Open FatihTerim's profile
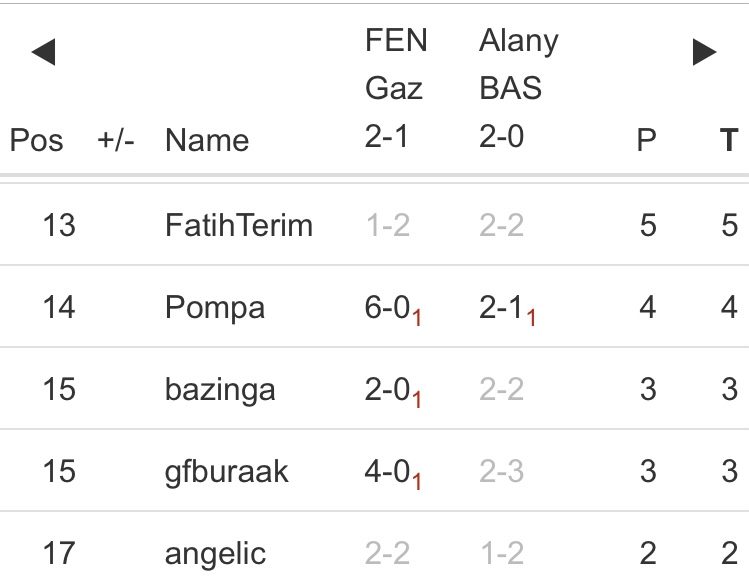Viewport: 749px width, 581px height. click(238, 225)
